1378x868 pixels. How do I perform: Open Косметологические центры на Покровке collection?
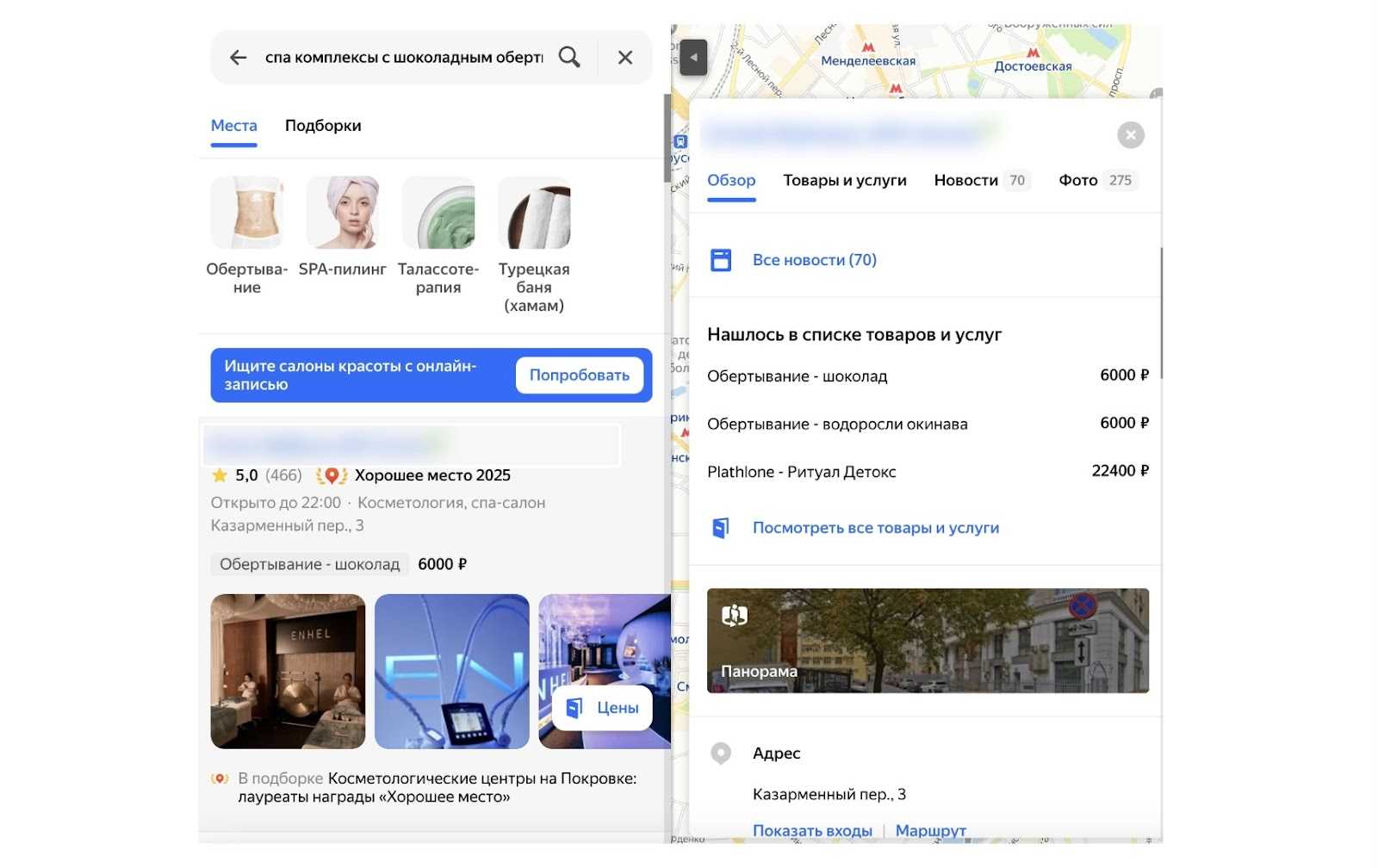coord(439,788)
